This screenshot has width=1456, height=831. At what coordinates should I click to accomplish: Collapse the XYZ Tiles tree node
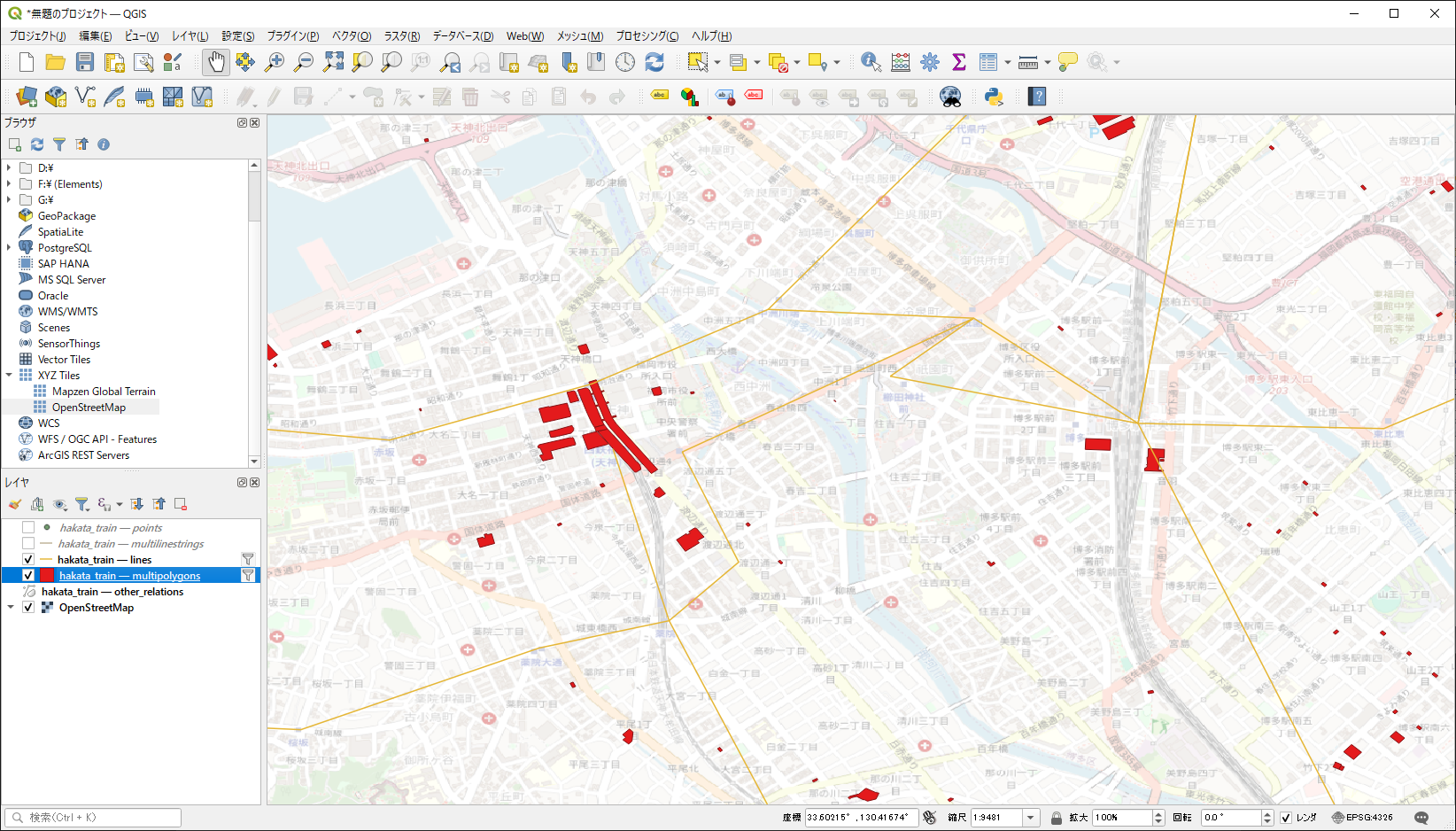(x=9, y=376)
